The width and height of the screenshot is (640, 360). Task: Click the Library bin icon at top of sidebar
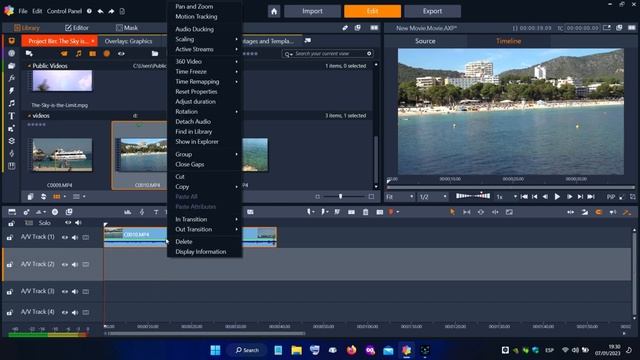click(x=11, y=40)
